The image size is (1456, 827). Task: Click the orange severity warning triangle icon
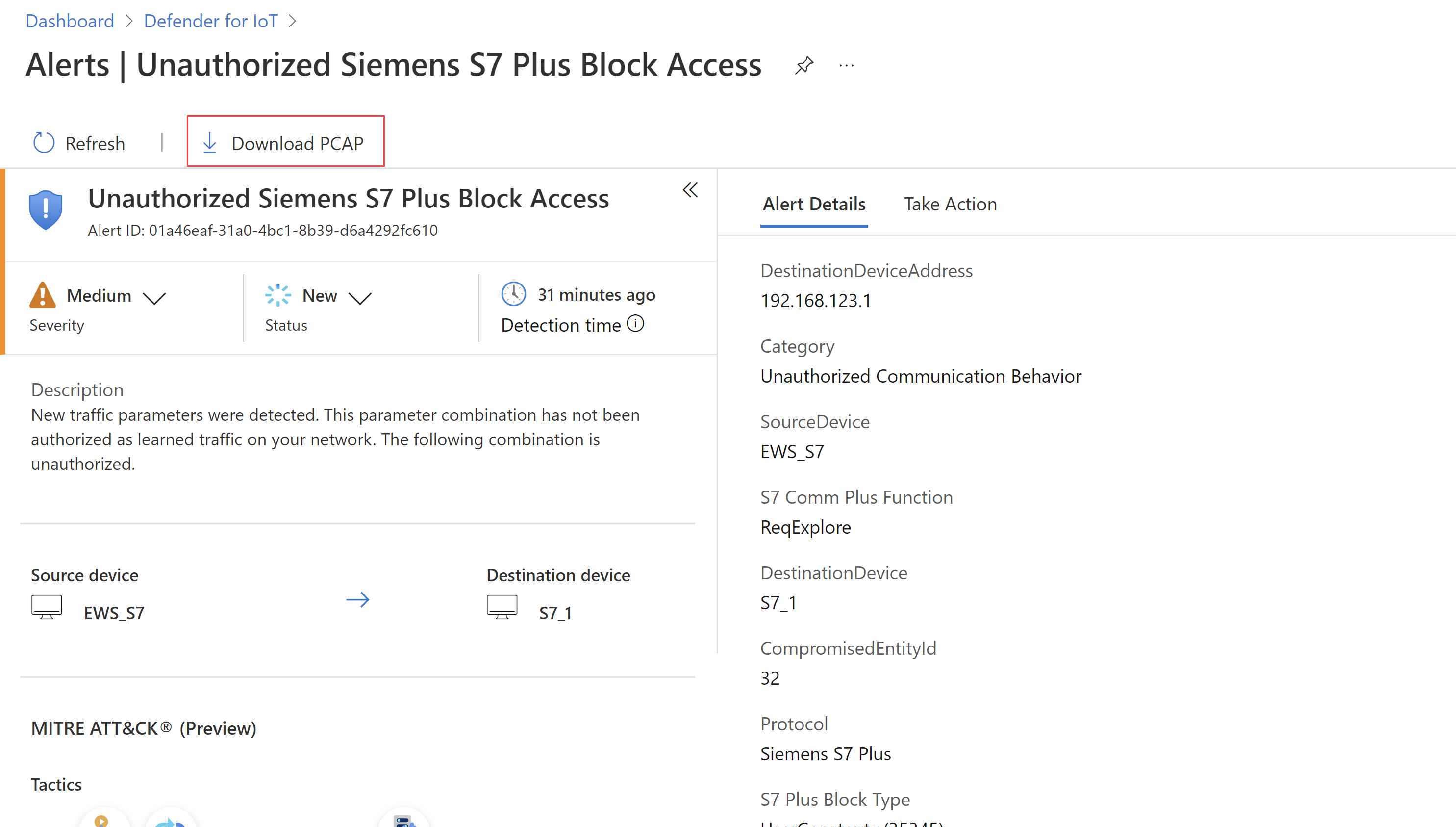click(x=43, y=295)
